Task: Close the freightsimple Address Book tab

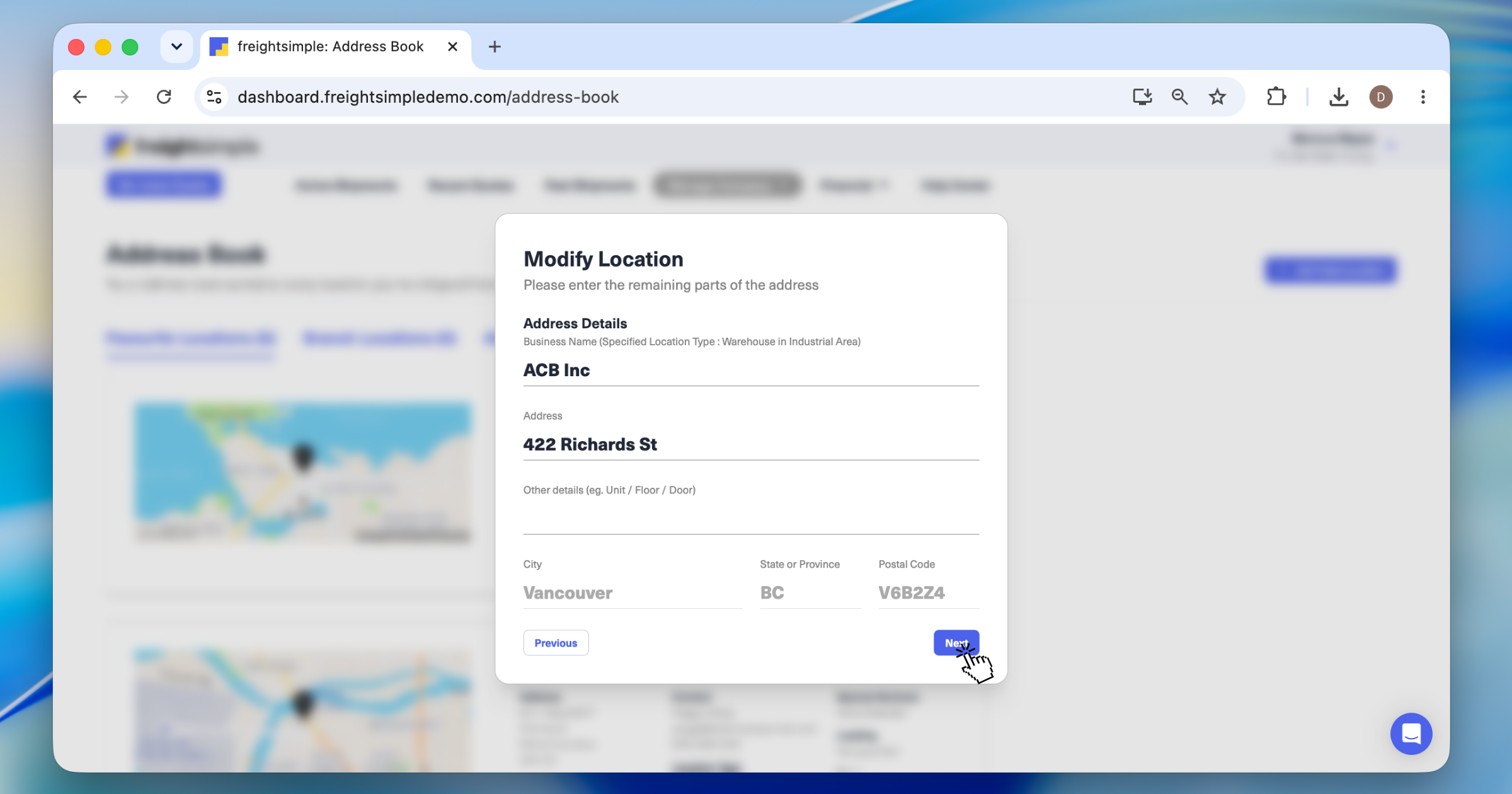Action: coord(452,47)
